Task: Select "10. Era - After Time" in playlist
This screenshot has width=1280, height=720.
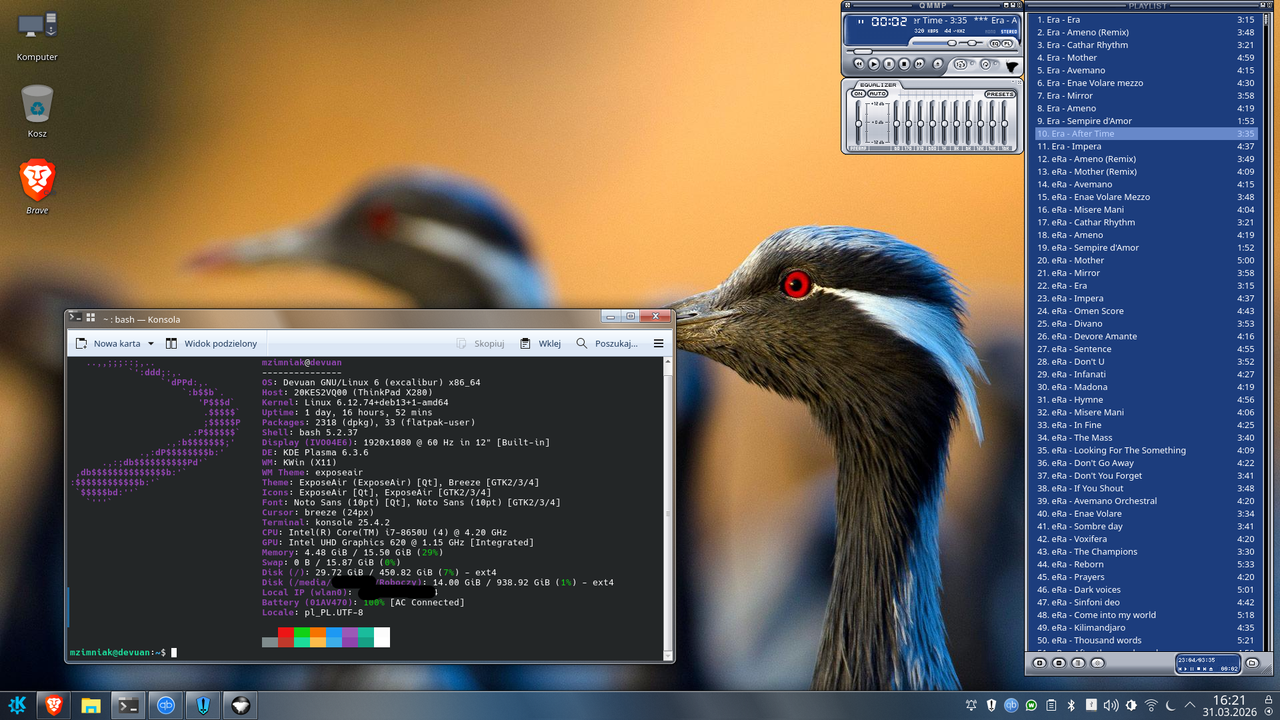Action: tap(1145, 134)
